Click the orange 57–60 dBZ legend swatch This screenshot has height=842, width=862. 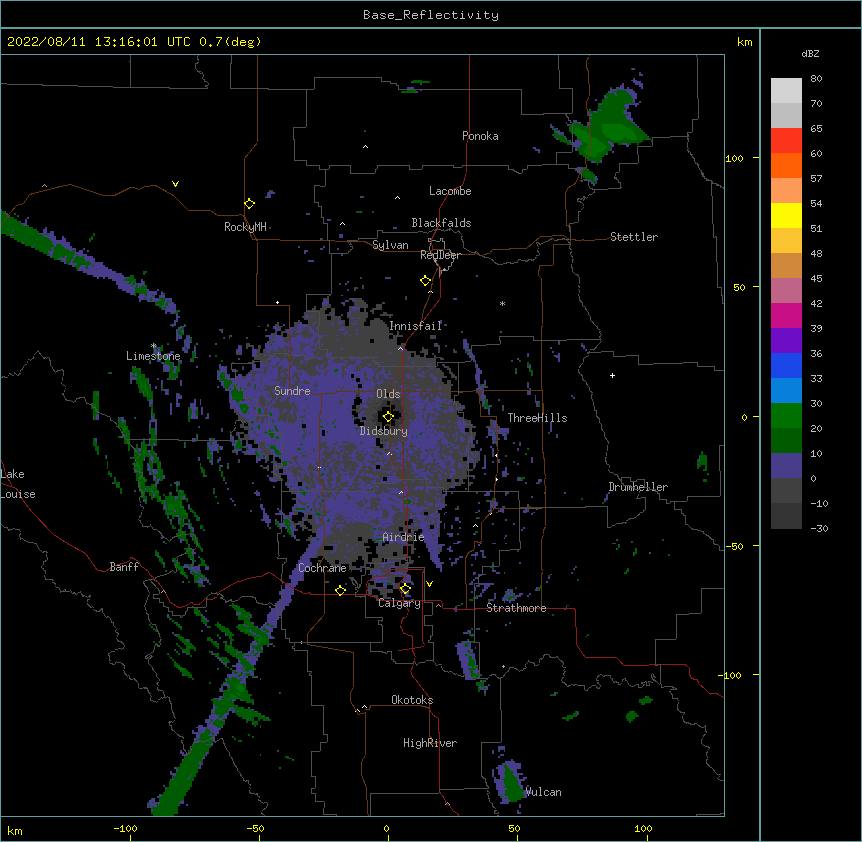tap(786, 165)
